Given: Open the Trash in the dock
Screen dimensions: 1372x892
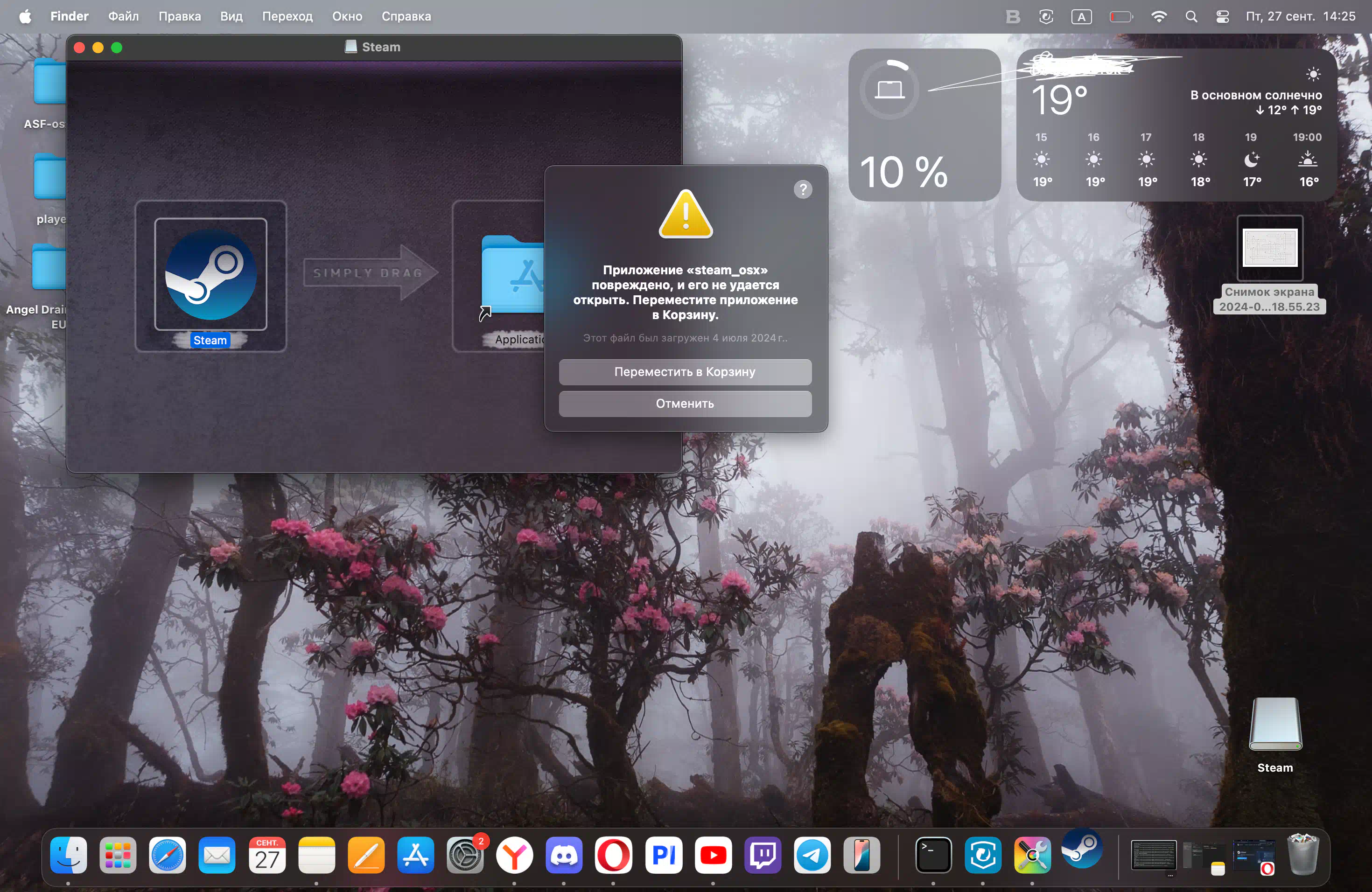Looking at the screenshot, I should point(1302,854).
